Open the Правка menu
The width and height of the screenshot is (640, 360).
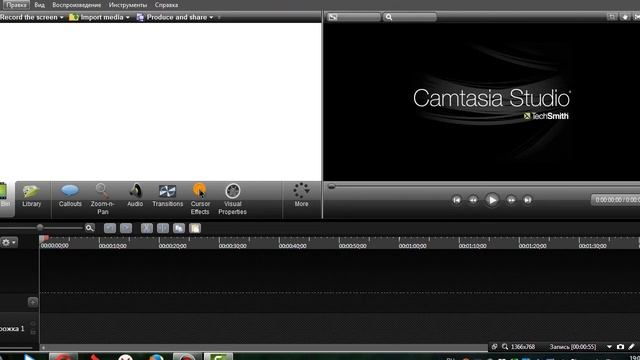coord(16,5)
